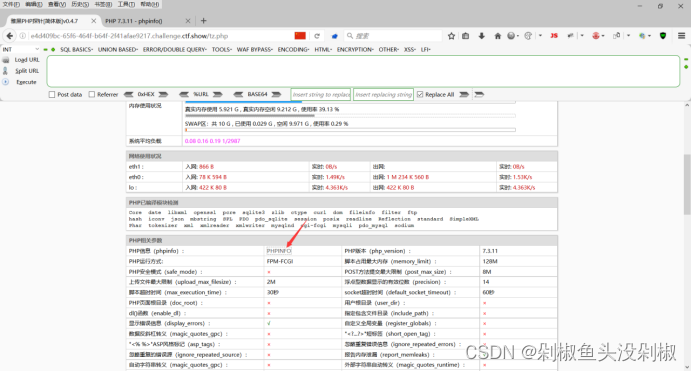
Task: Click the left arrow beside 0xHEX
Action: click(x=129, y=94)
